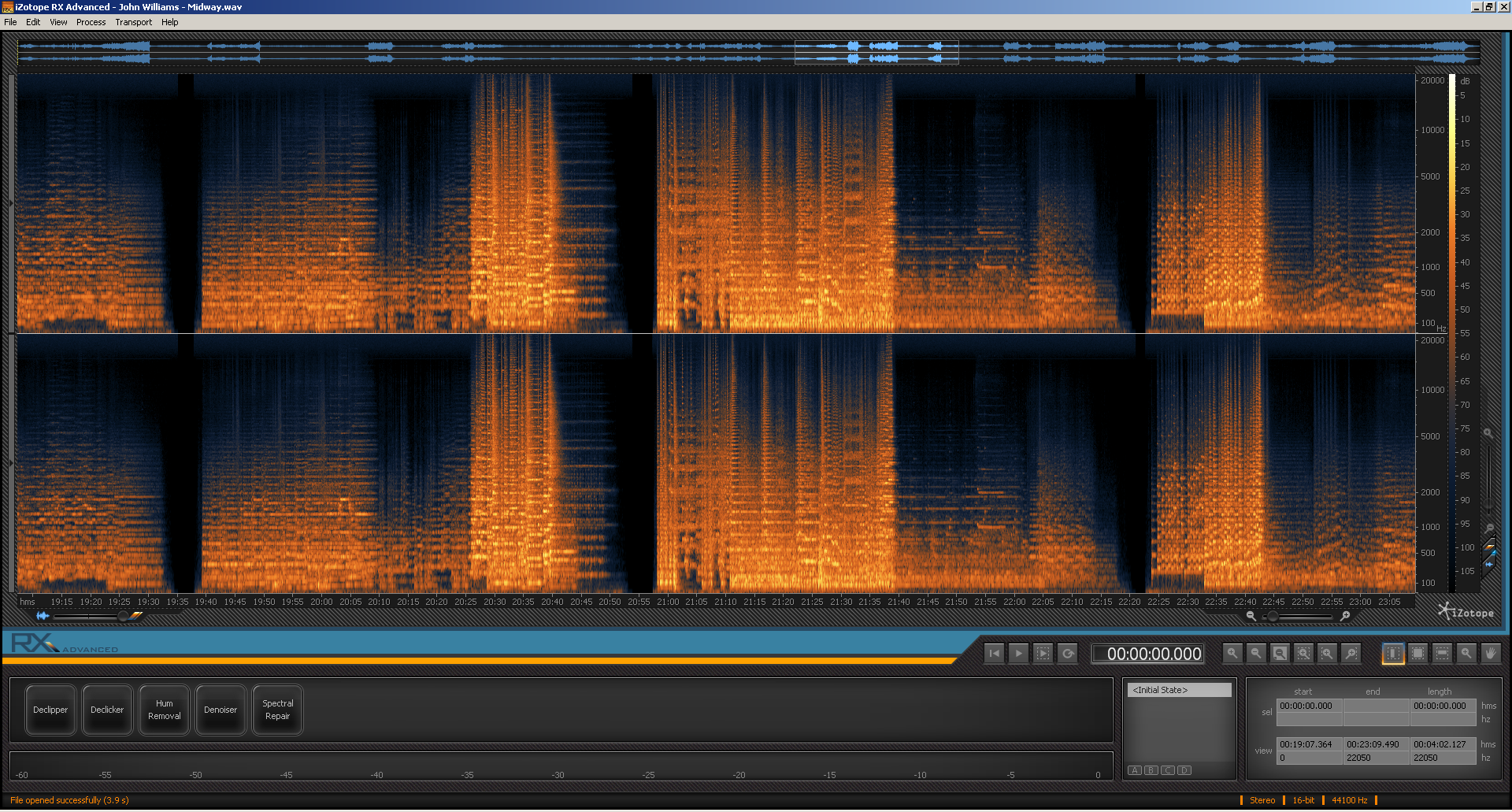Click the view start time field 00:19:07.364
Screen dimensions: 1512x812
(1310, 744)
